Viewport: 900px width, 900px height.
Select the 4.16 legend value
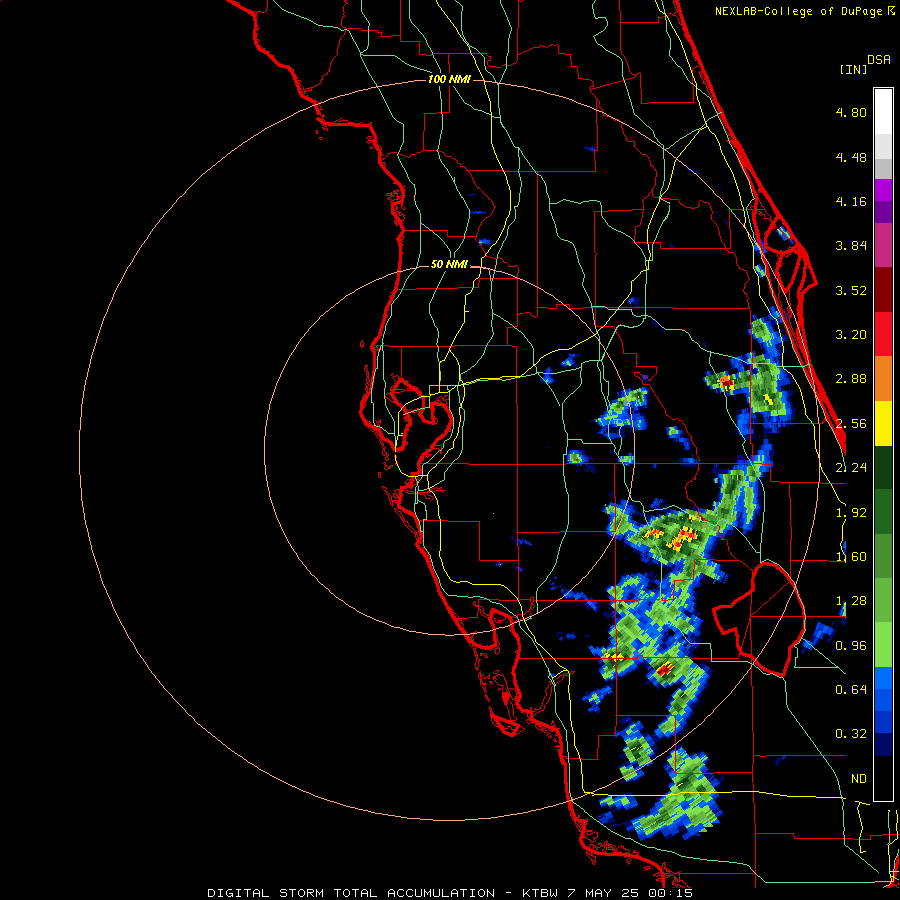(851, 201)
